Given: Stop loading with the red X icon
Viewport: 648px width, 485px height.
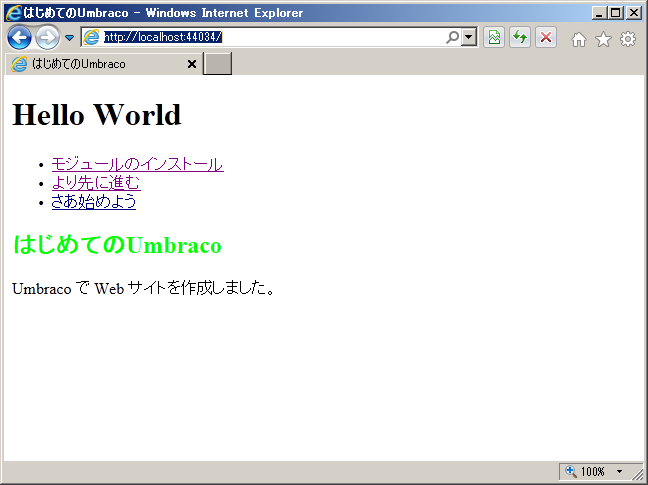Looking at the screenshot, I should 546,38.
